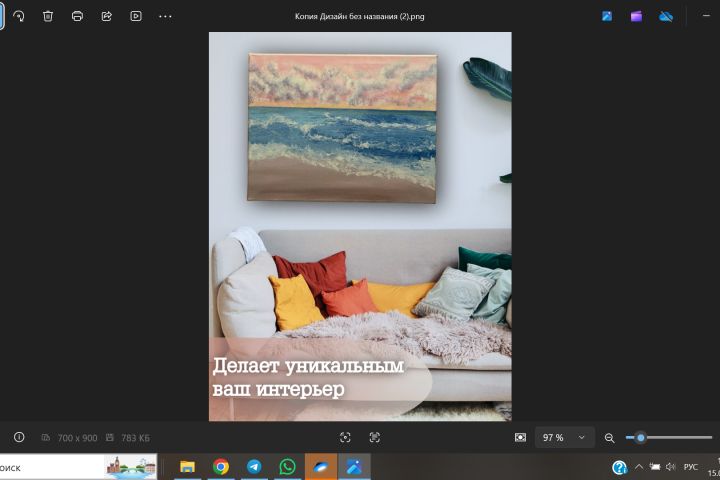
Task: Expand hidden system tray icons chevron
Action: 639,467
